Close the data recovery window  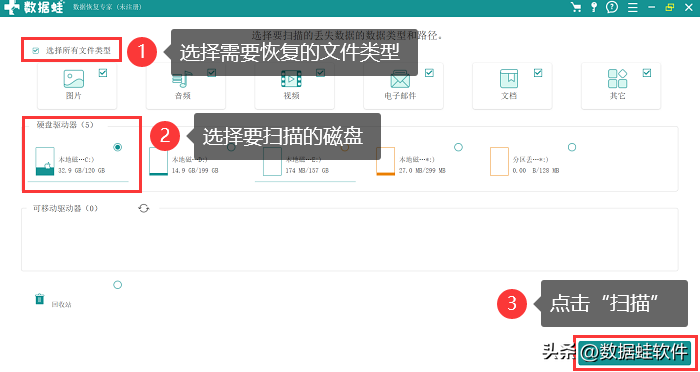pyautogui.click(x=688, y=7)
